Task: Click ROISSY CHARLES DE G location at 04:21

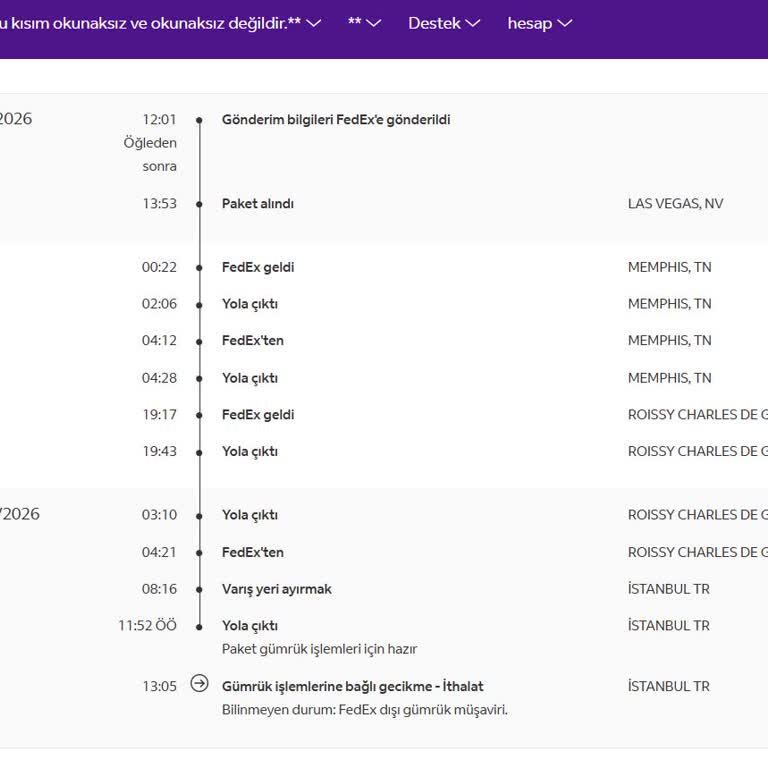Action: coord(698,552)
